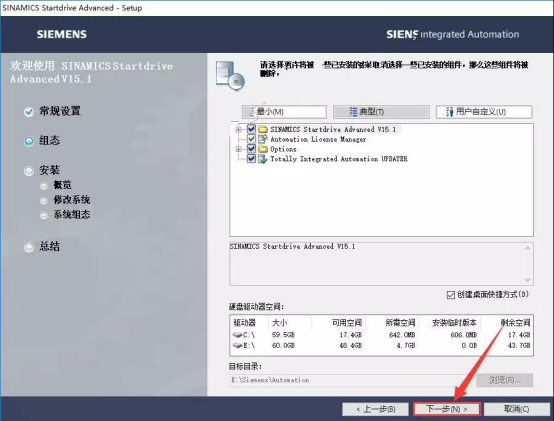Expand the Options tree node

[238, 149]
